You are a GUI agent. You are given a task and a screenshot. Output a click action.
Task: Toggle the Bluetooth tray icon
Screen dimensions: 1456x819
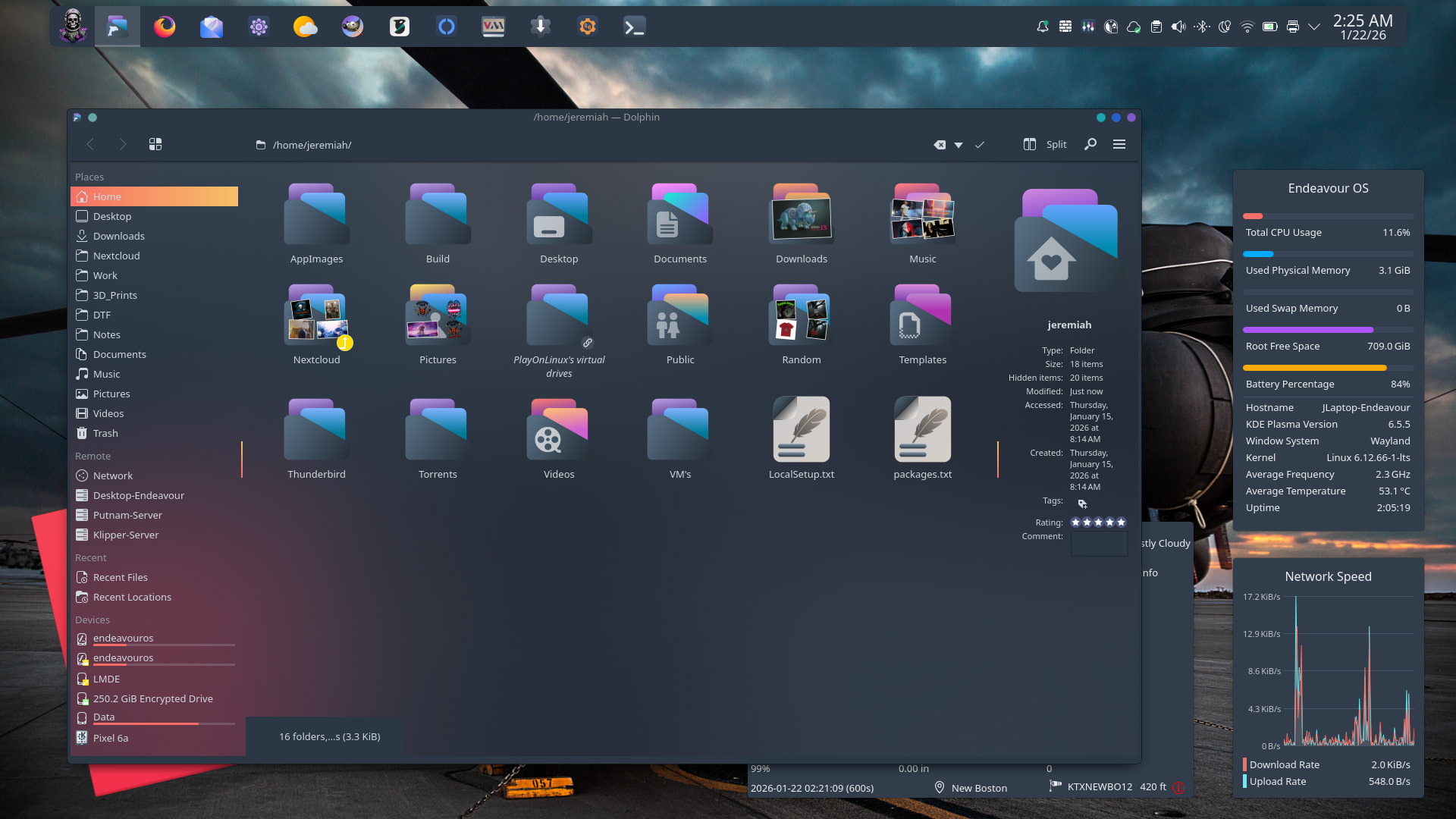1201,27
